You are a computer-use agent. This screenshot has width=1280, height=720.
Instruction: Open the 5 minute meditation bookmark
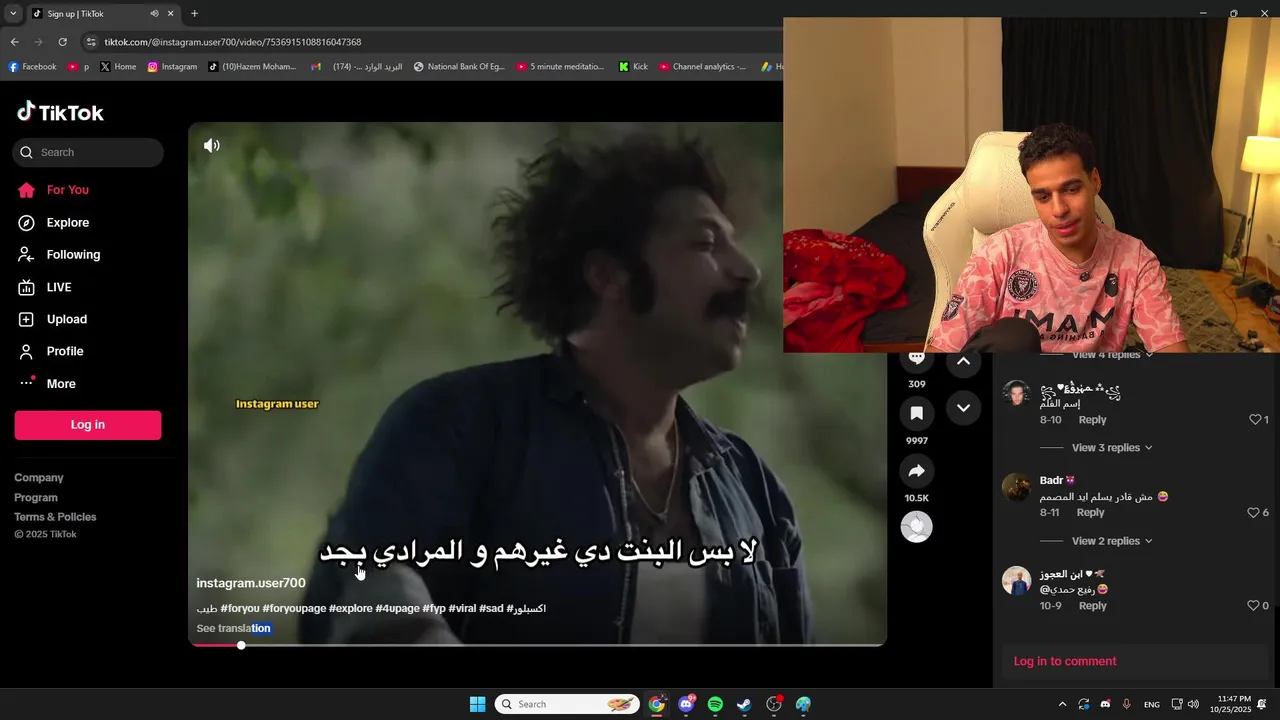click(x=561, y=67)
